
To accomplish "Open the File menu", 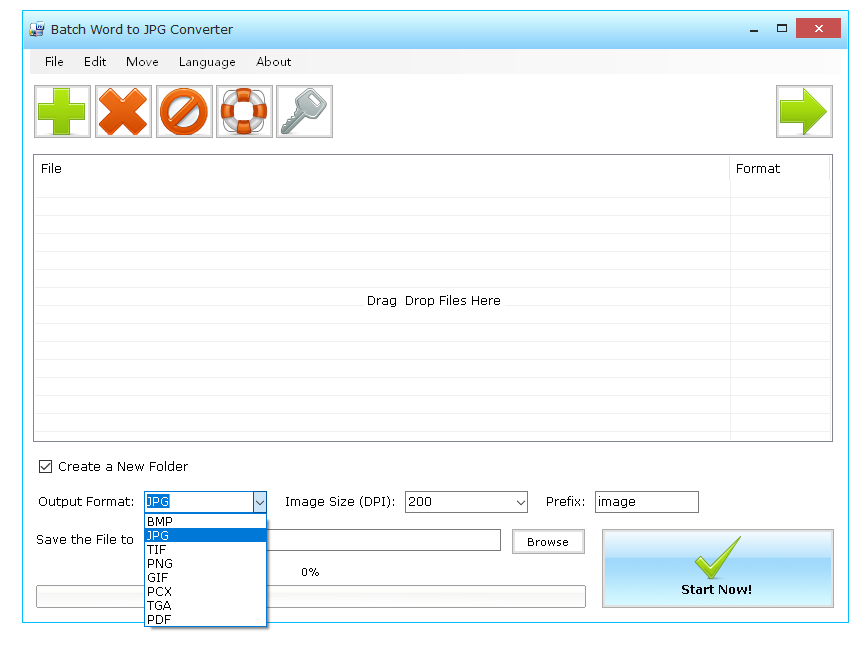I will (x=54, y=62).
